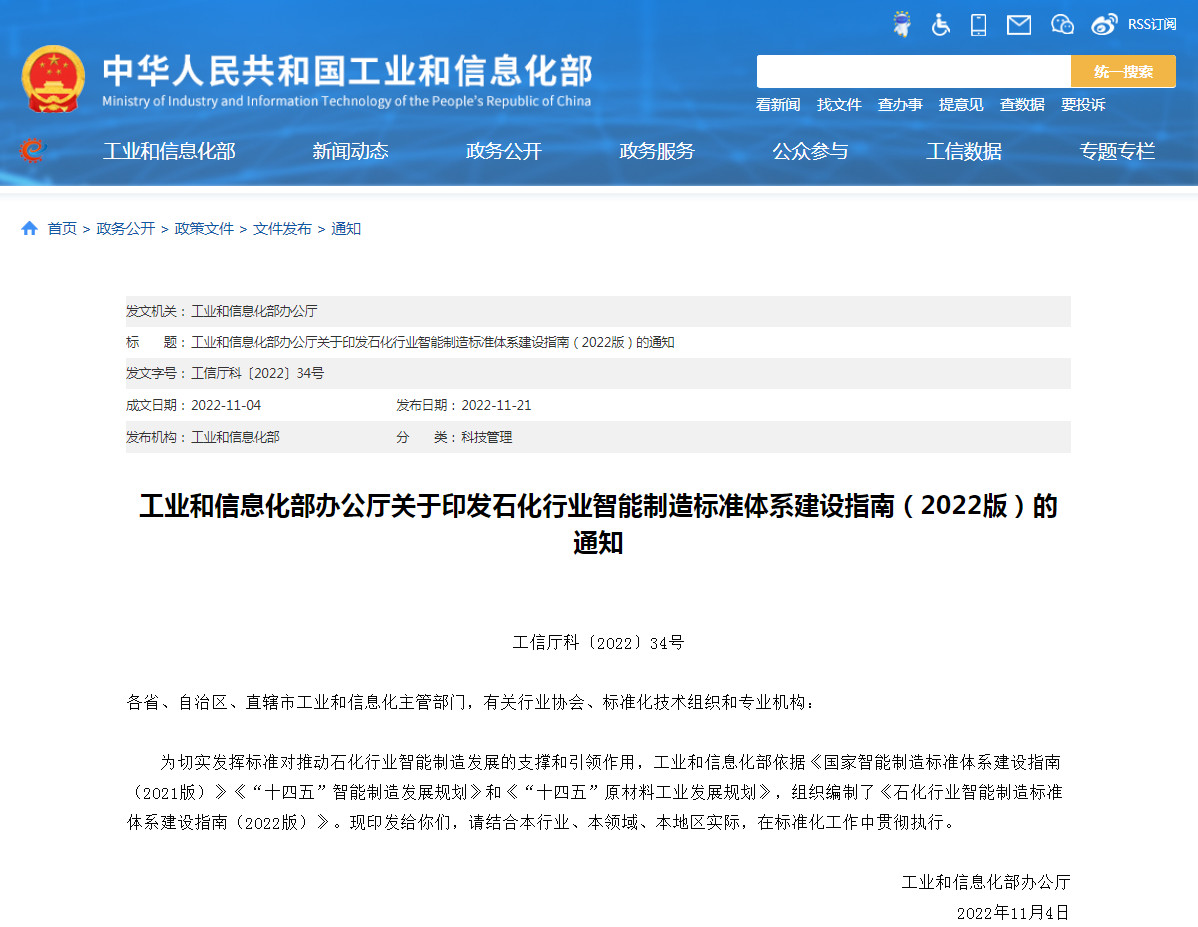This screenshot has height=927, width=1198.
Task: Open the 新闻动态 menu
Action: (x=350, y=151)
